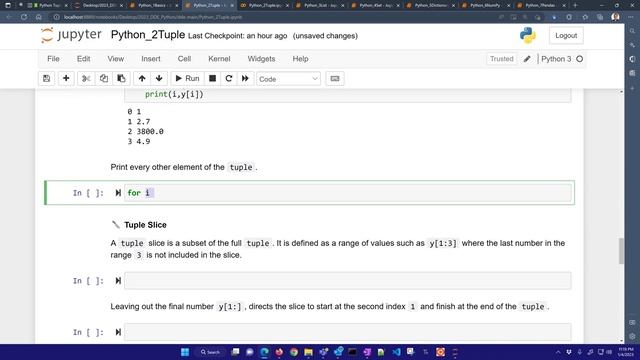Run the empty cell below y[1:] text
640x360 pixels.
coord(118,332)
